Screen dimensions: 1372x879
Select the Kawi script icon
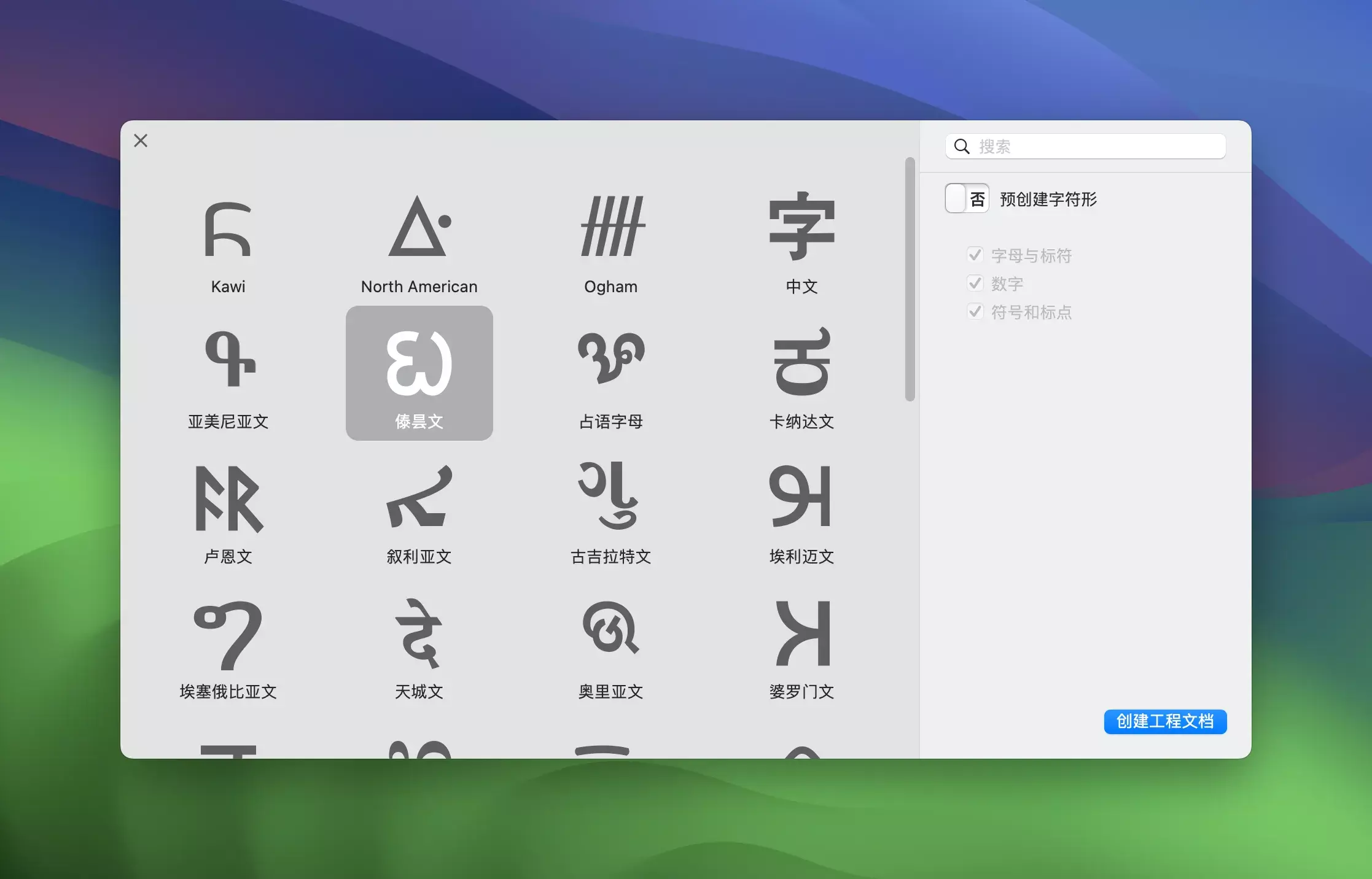tap(228, 229)
